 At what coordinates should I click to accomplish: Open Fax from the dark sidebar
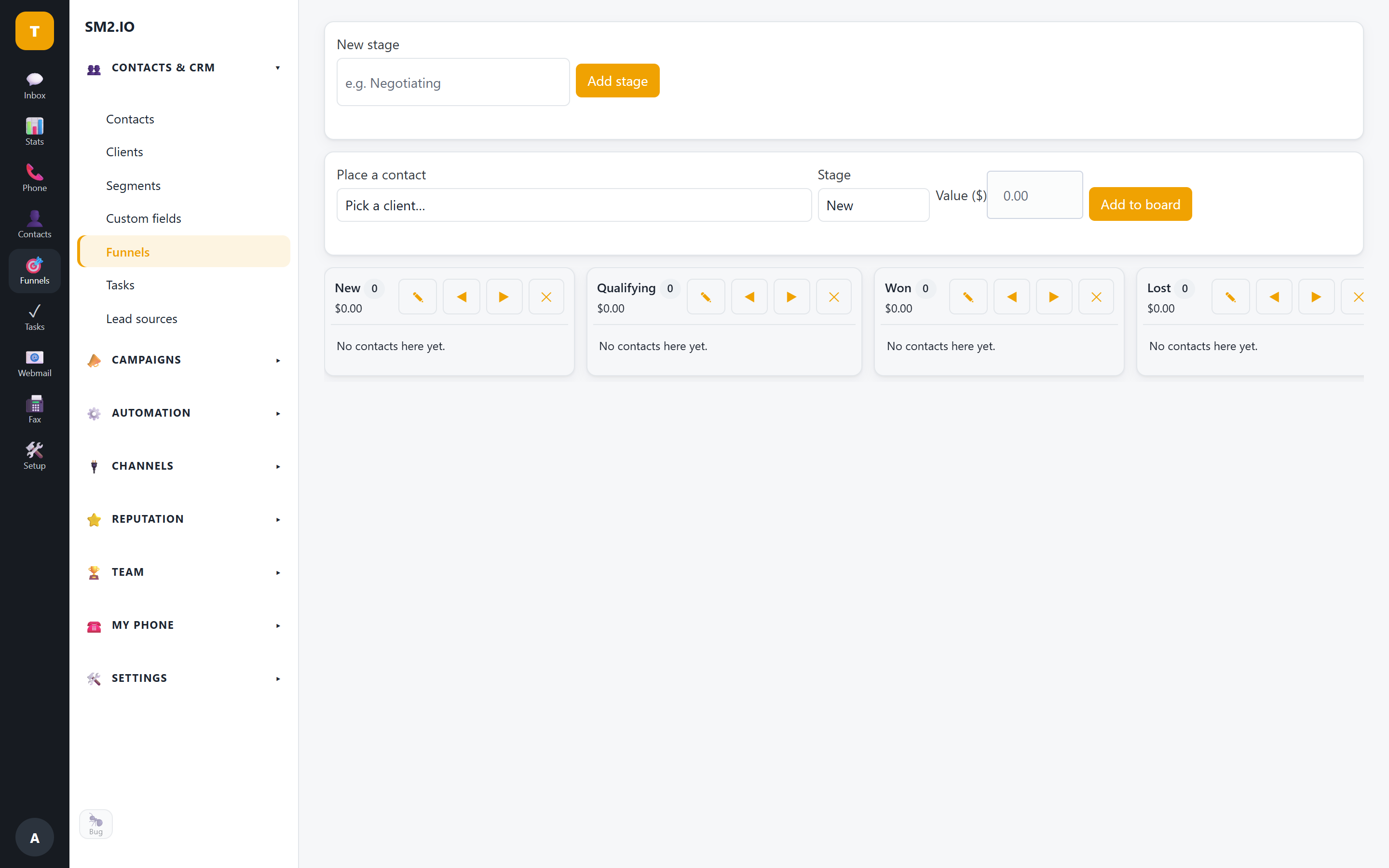coord(34,410)
